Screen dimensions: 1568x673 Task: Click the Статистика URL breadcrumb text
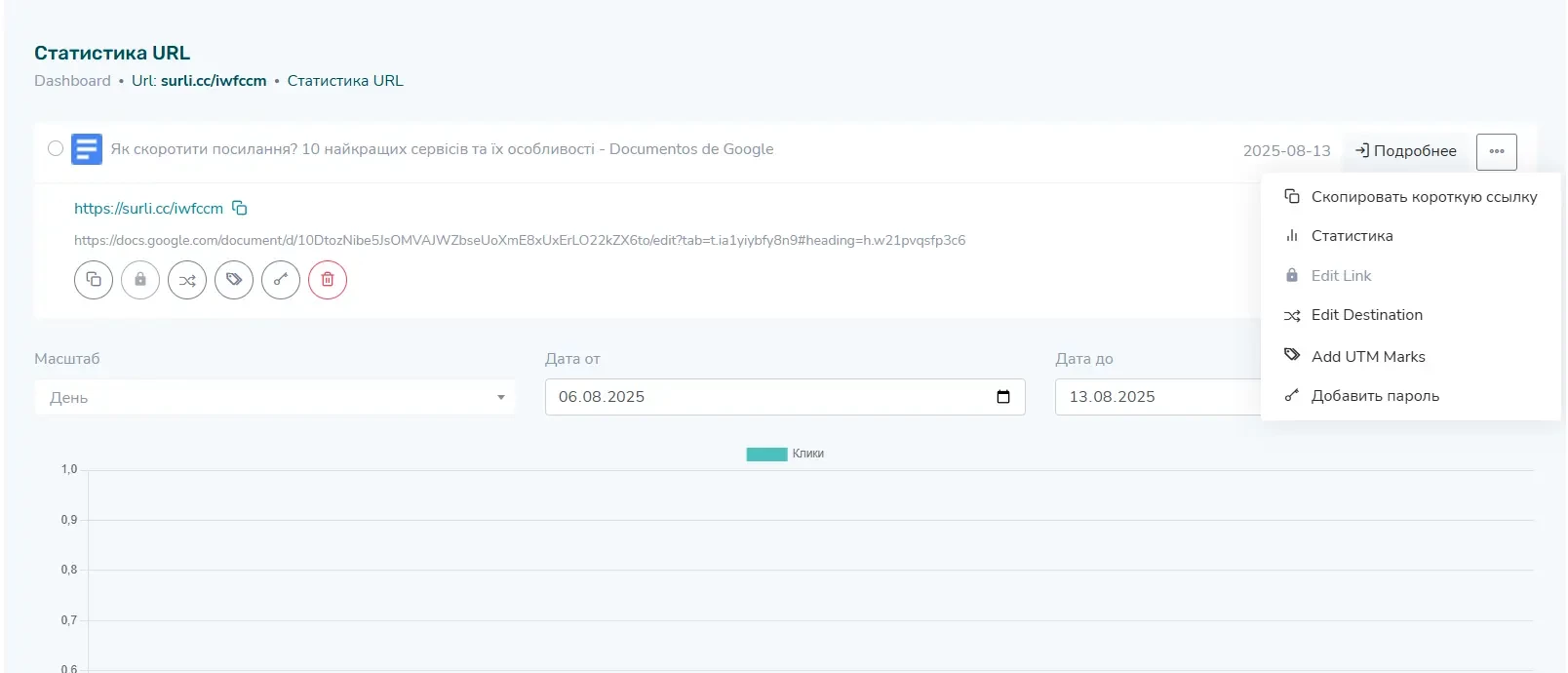point(345,81)
